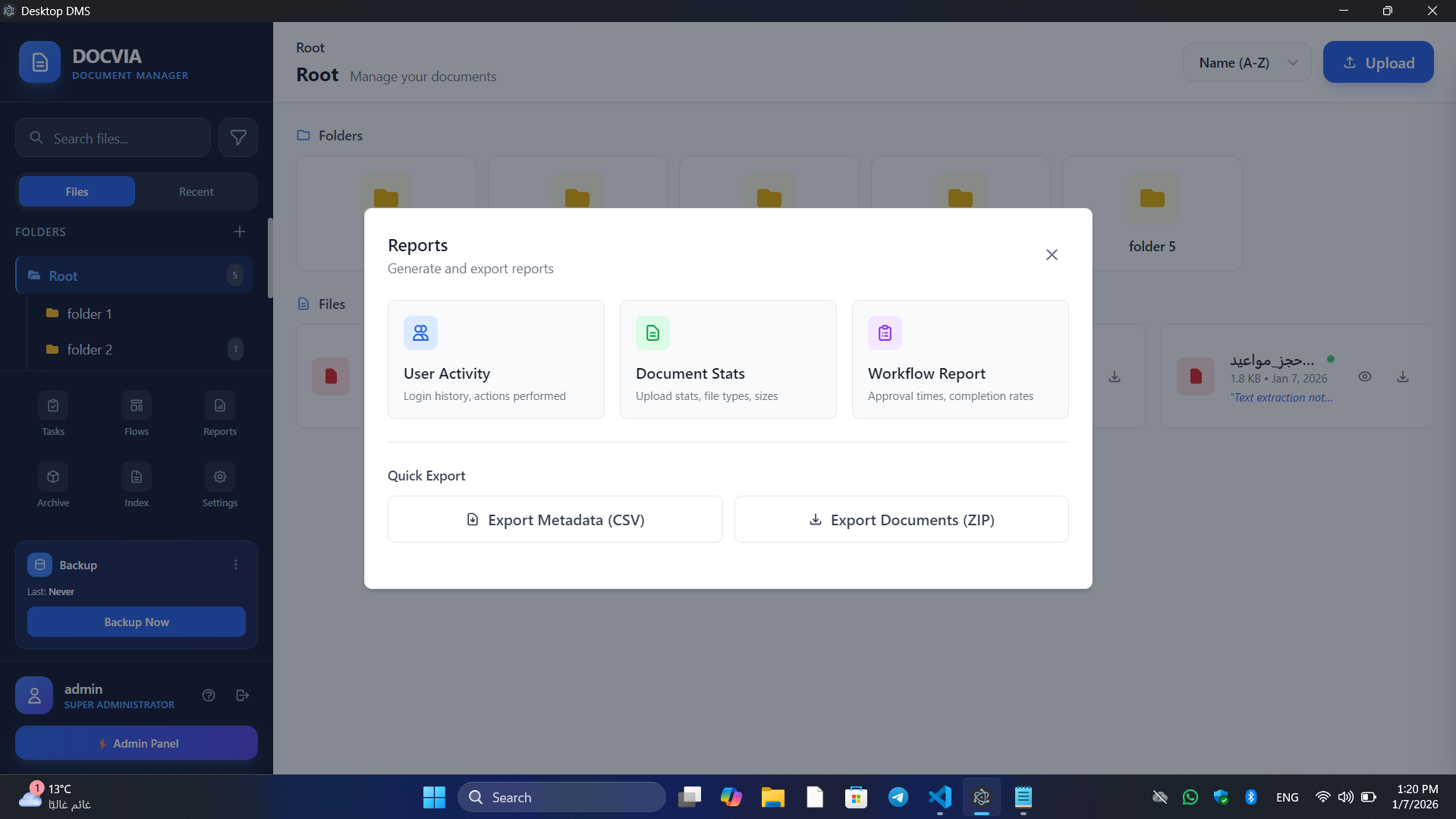Image resolution: width=1456 pixels, height=819 pixels.
Task: Open the Reports sidebar icon
Action: pos(220,414)
